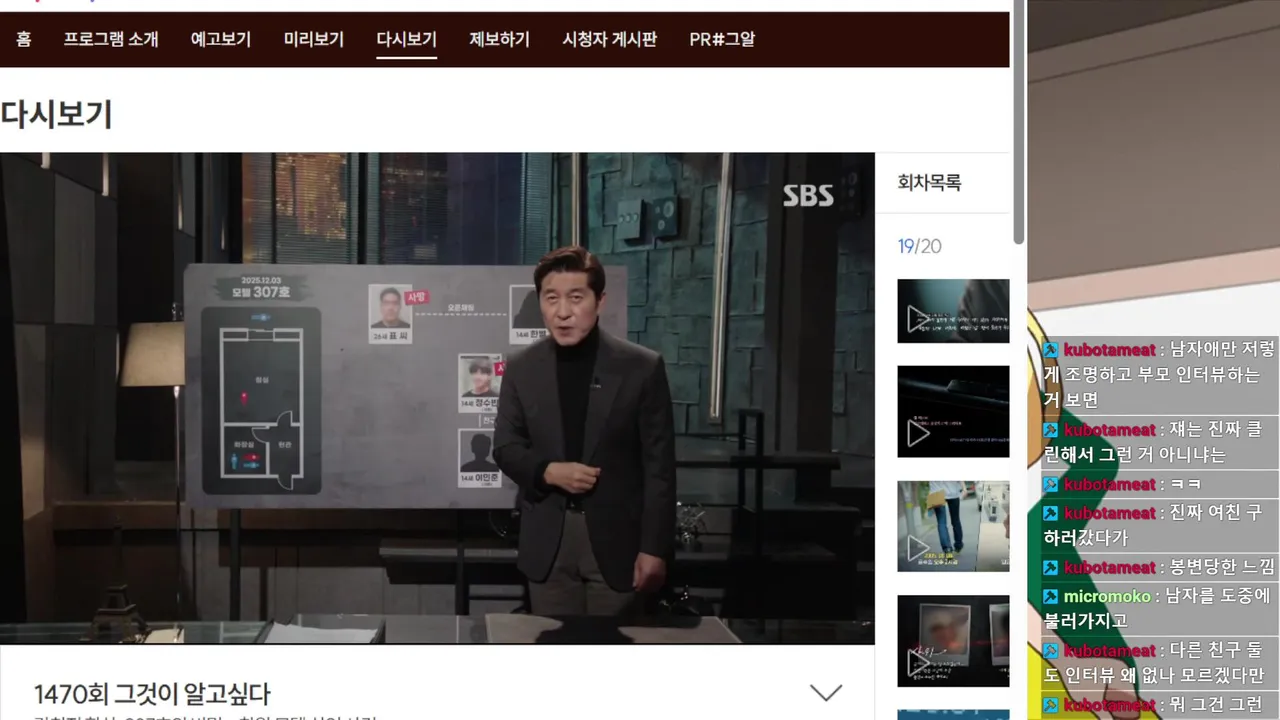Click kubotameat's badge icon beside 남자애만 저렇게 message
This screenshot has width=1280, height=720.
tap(1051, 350)
